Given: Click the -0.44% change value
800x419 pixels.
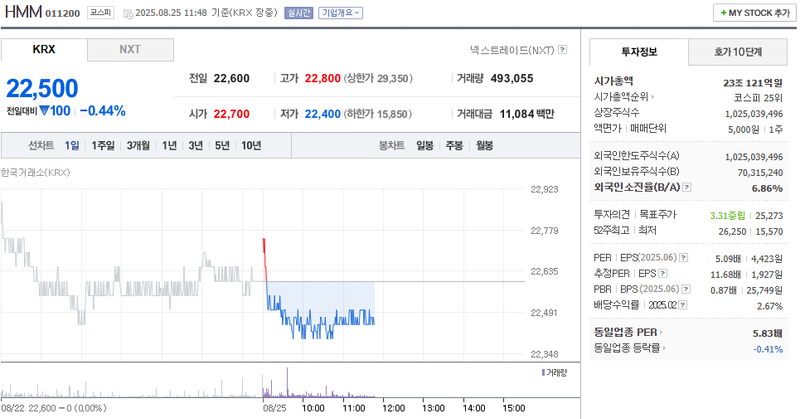Looking at the screenshot, I should [103, 111].
